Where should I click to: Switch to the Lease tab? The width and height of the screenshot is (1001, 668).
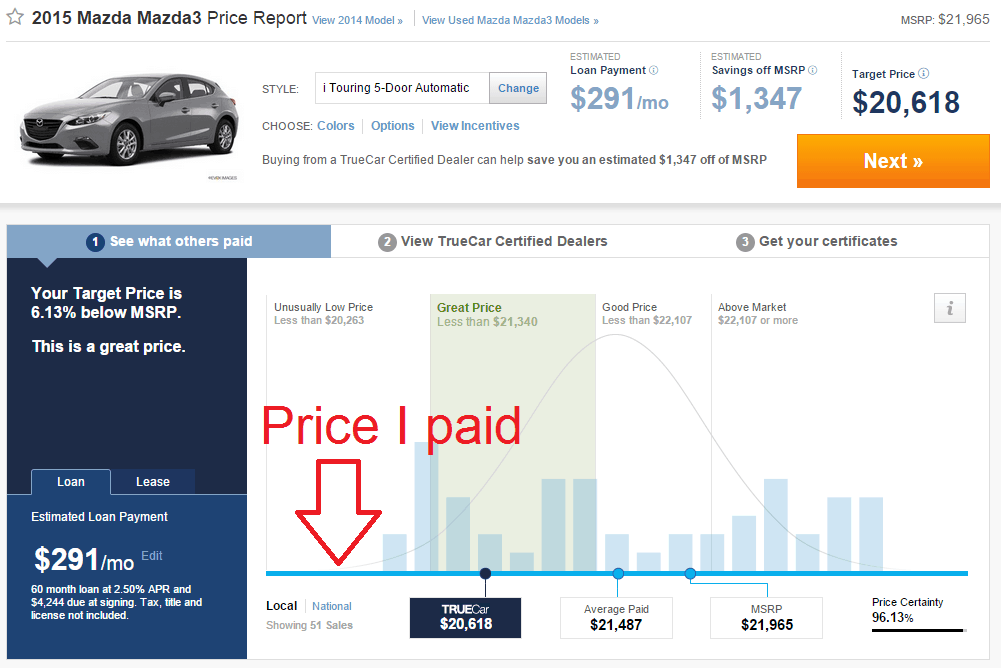153,482
